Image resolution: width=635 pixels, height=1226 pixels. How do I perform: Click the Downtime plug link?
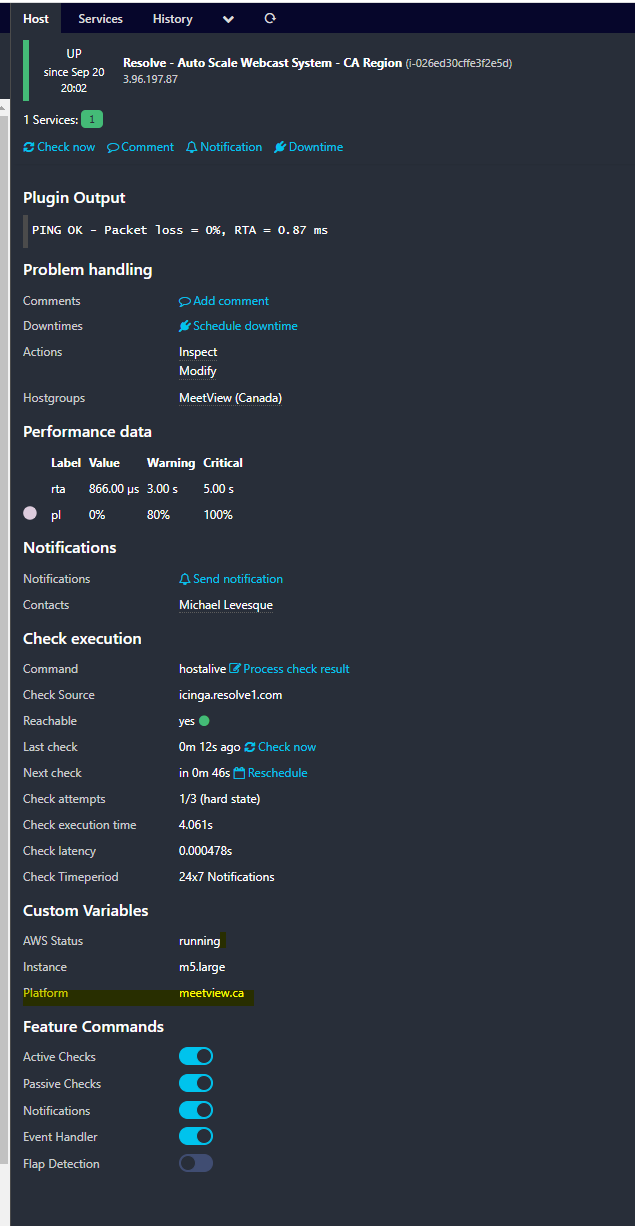click(309, 147)
